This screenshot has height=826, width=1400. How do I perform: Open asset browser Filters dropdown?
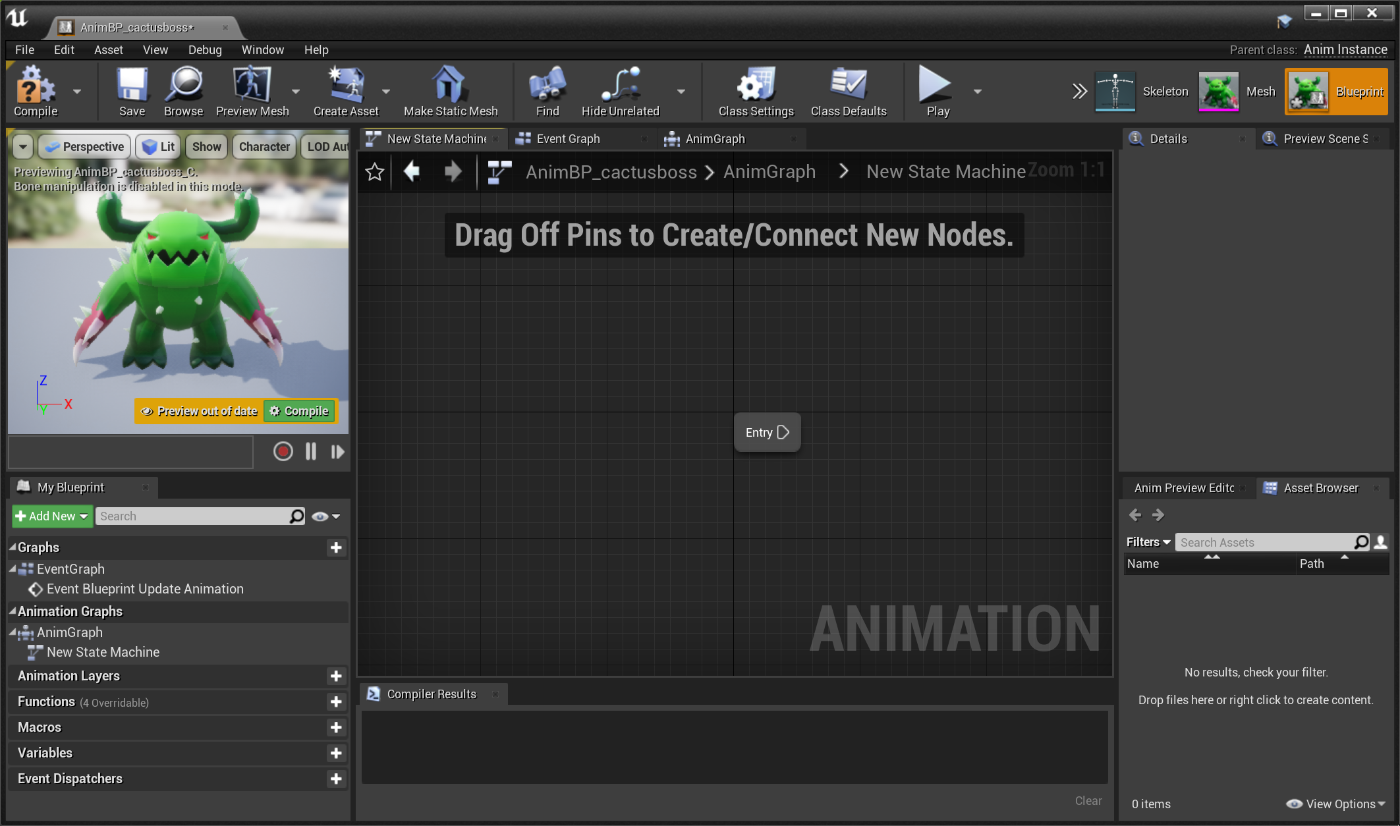click(1148, 542)
